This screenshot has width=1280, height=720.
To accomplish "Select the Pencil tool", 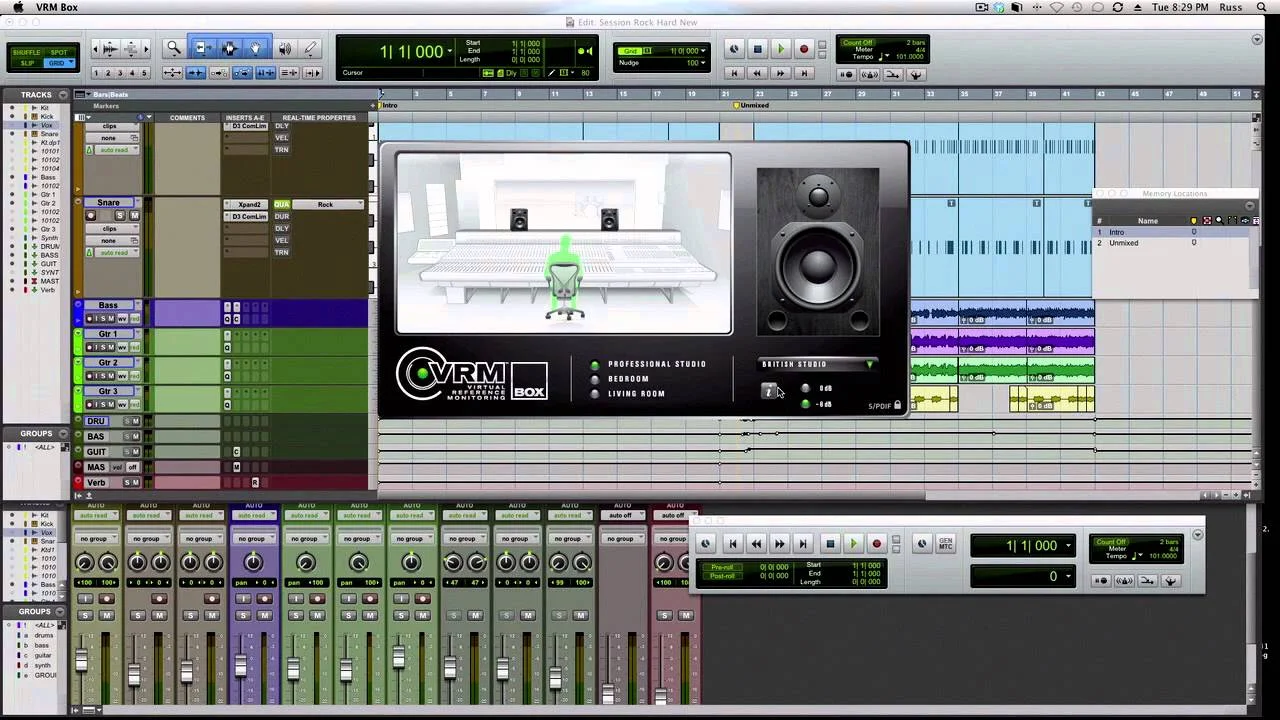I will (311, 48).
